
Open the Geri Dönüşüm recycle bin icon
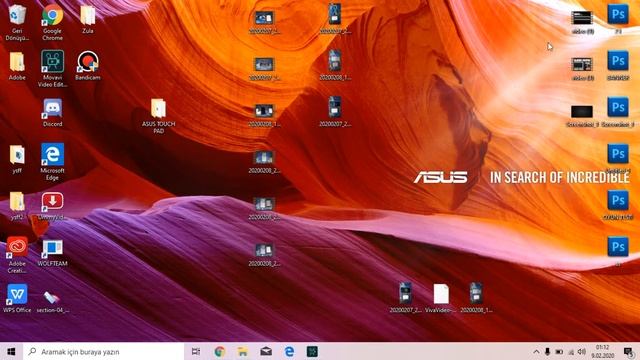[x=17, y=16]
